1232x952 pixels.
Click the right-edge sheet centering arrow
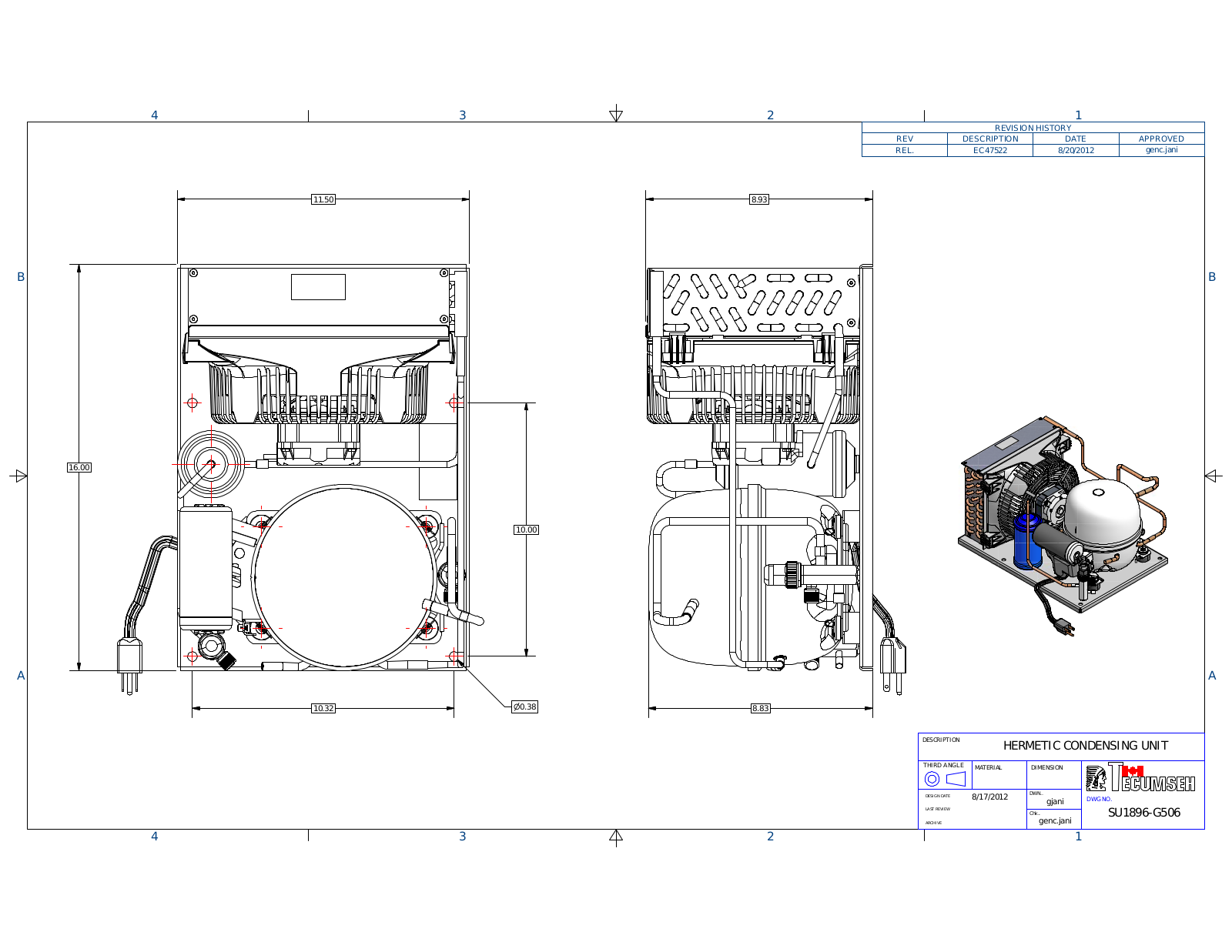(1214, 476)
